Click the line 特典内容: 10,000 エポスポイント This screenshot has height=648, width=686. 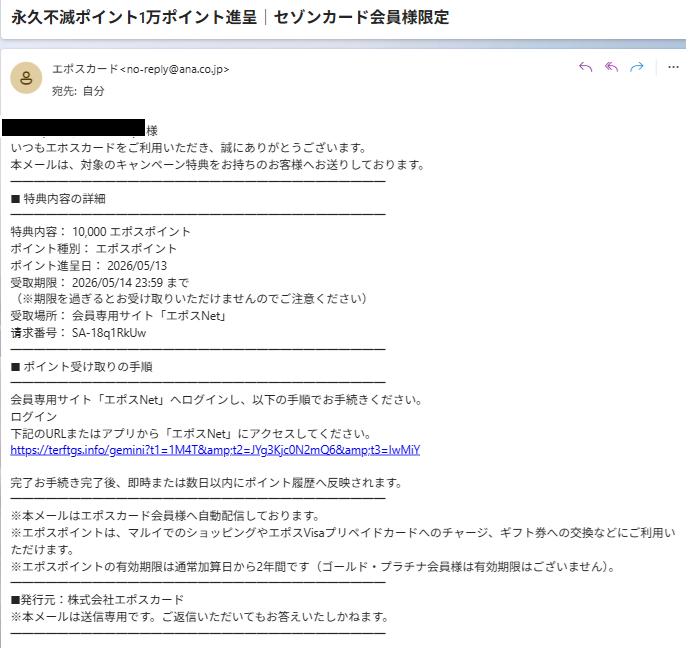click(101, 231)
